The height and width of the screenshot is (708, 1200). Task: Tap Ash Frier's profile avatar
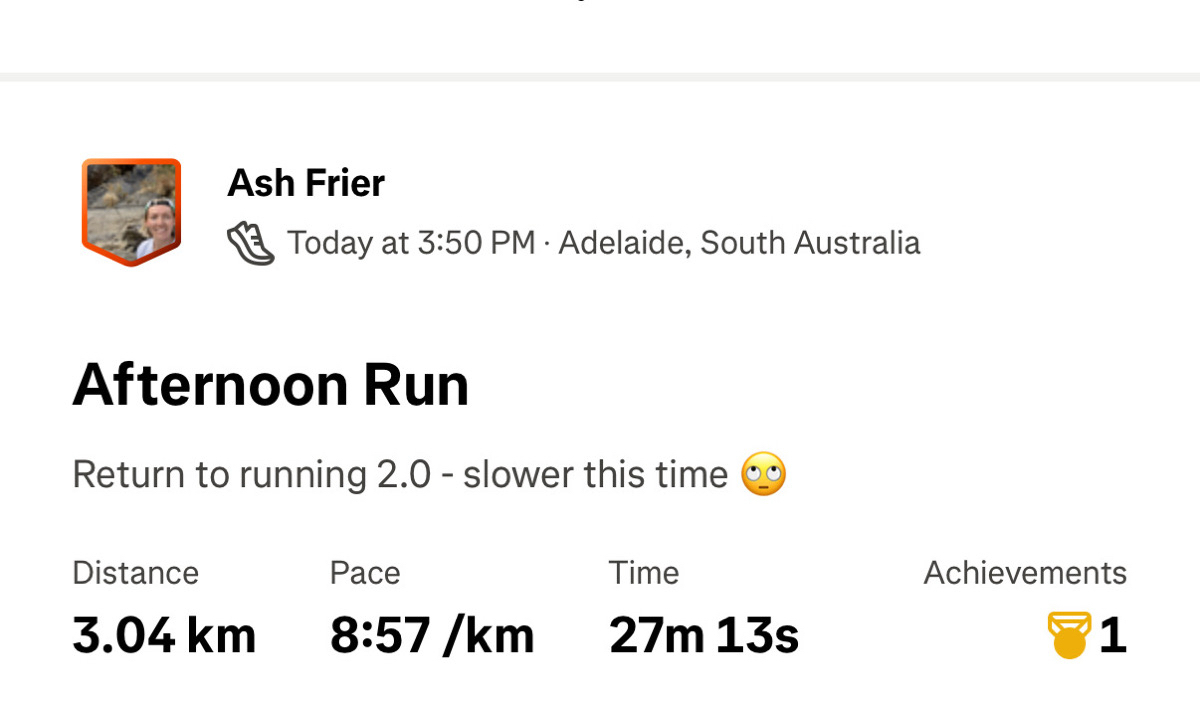[x=132, y=208]
